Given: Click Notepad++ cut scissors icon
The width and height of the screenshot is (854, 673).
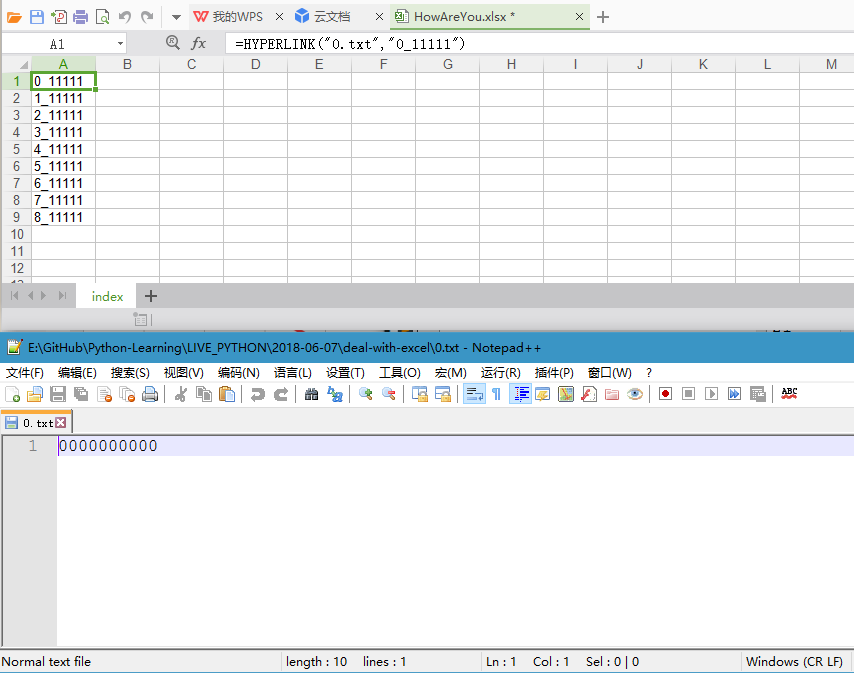Looking at the screenshot, I should pos(181,394).
